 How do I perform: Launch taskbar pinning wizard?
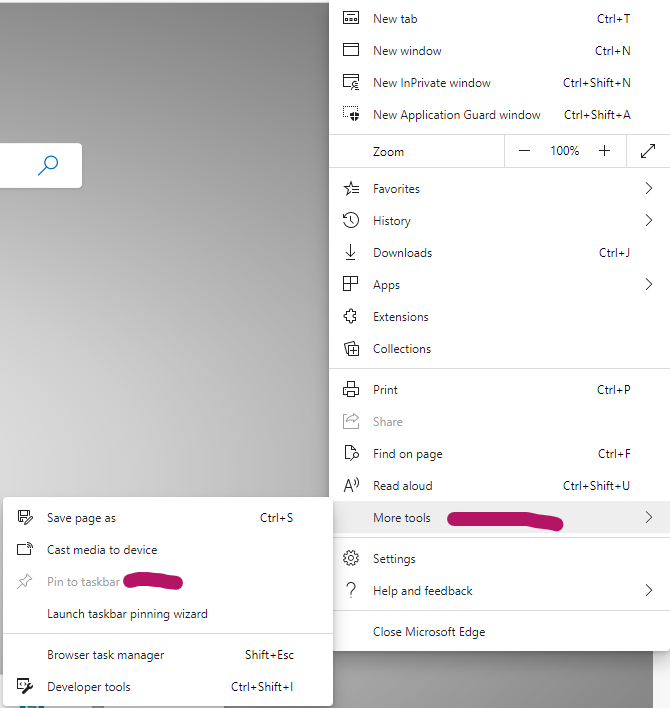click(x=168, y=614)
